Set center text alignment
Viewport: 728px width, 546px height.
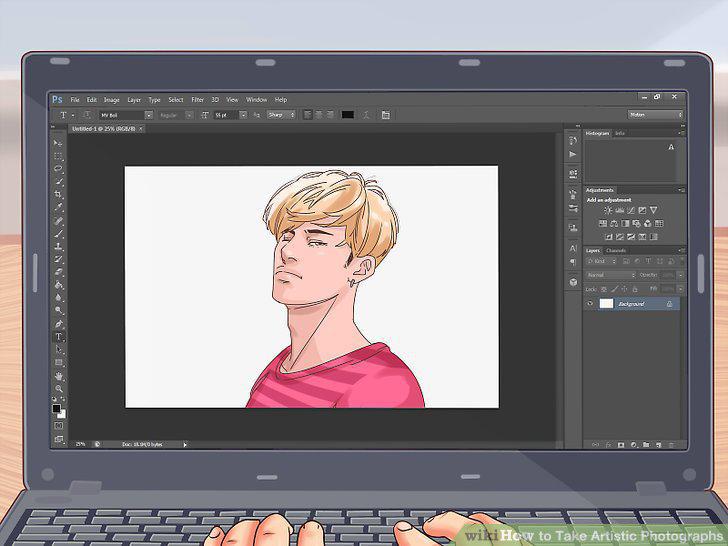(318, 115)
